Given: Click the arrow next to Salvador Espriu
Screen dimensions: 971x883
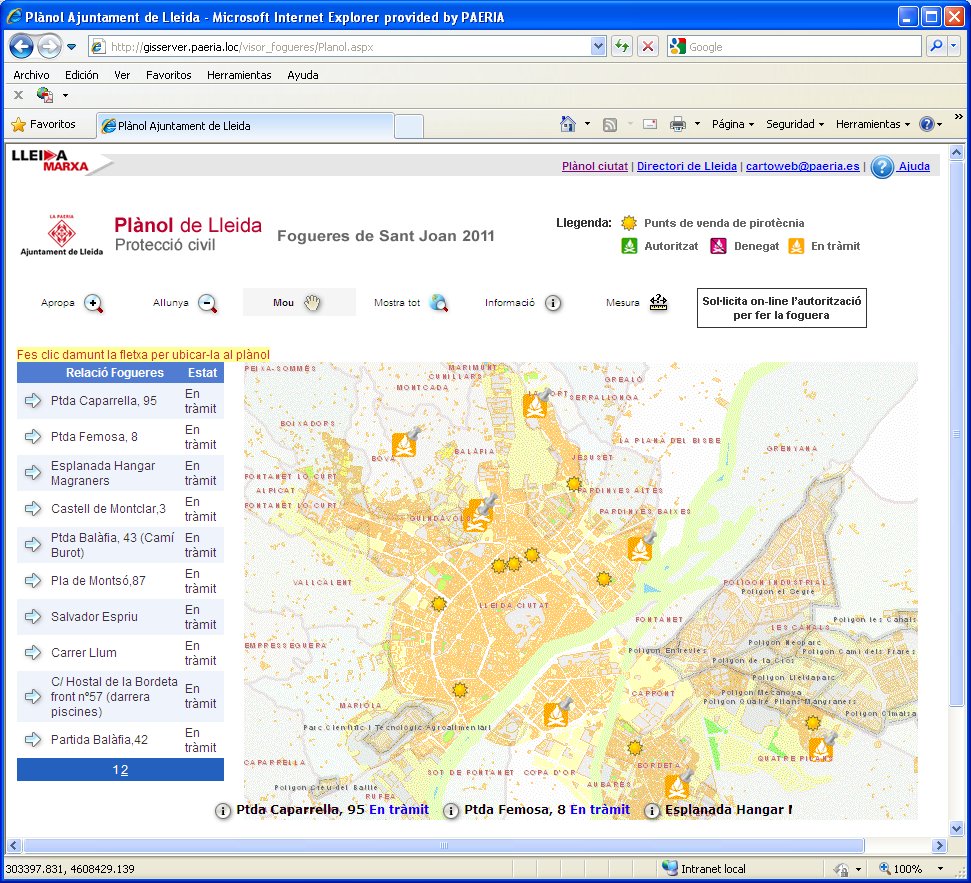Looking at the screenshot, I should click(x=33, y=617).
